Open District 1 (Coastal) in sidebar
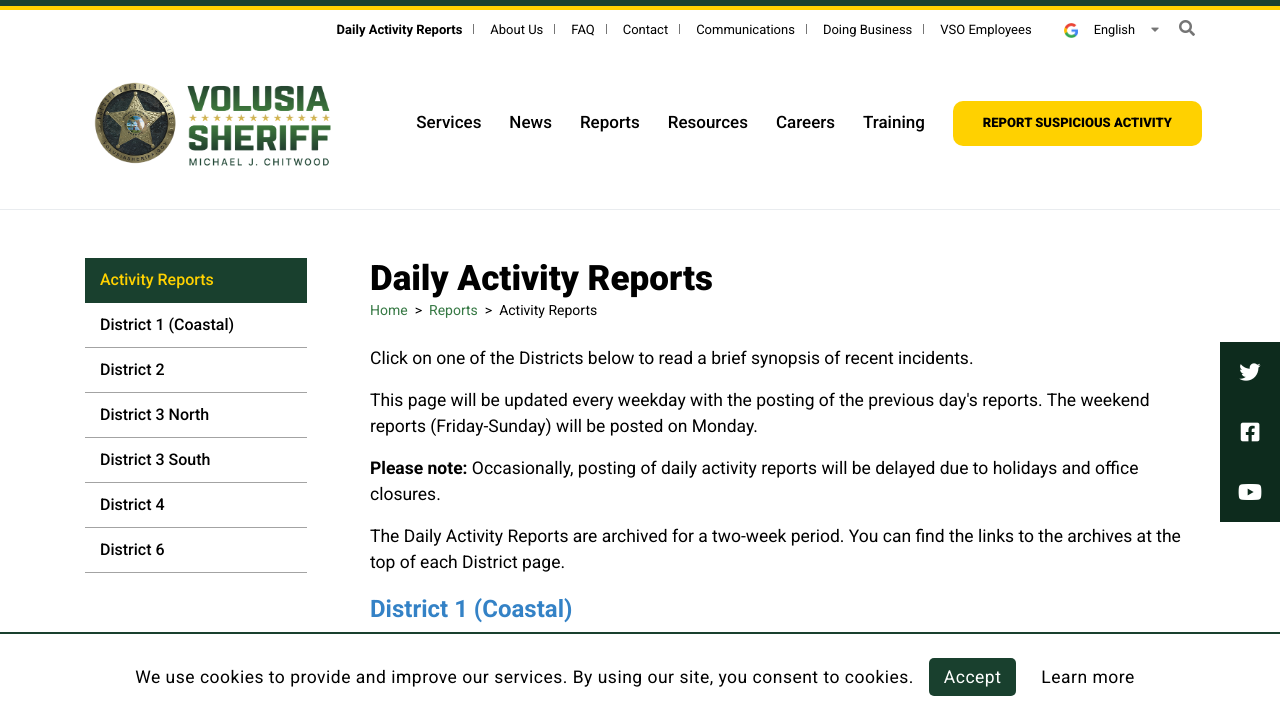The height and width of the screenshot is (720, 1280). click(196, 325)
